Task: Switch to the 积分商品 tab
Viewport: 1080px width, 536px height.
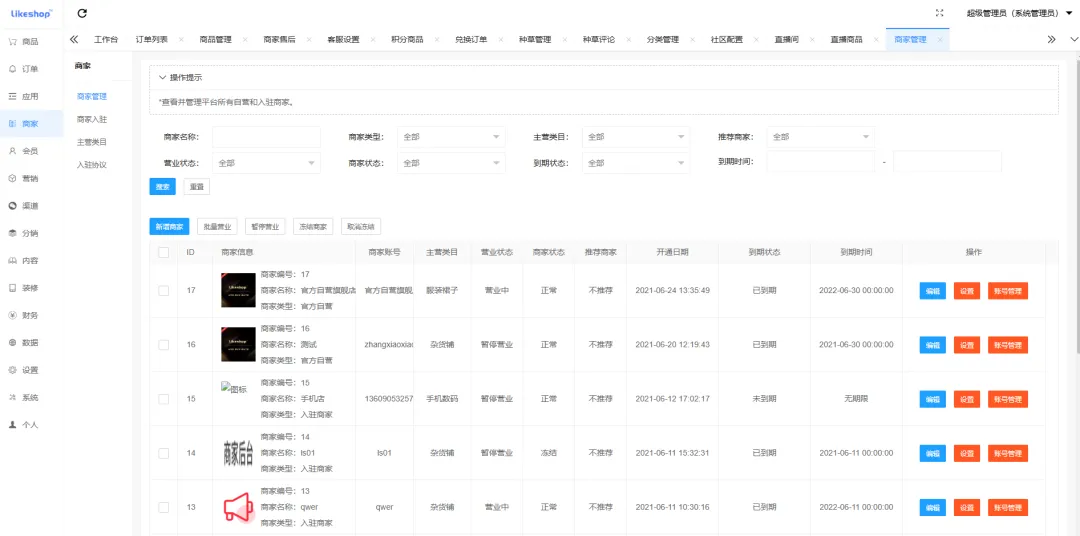Action: pos(407,39)
